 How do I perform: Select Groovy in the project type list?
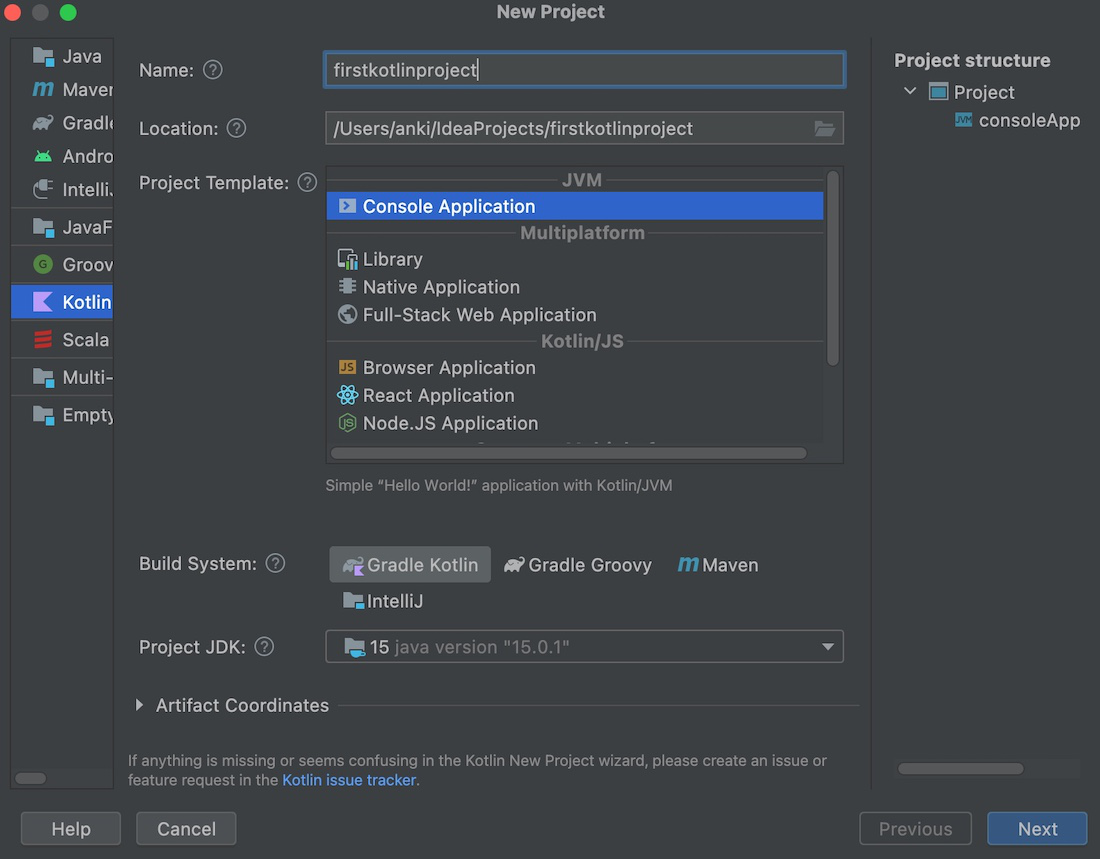(62, 265)
